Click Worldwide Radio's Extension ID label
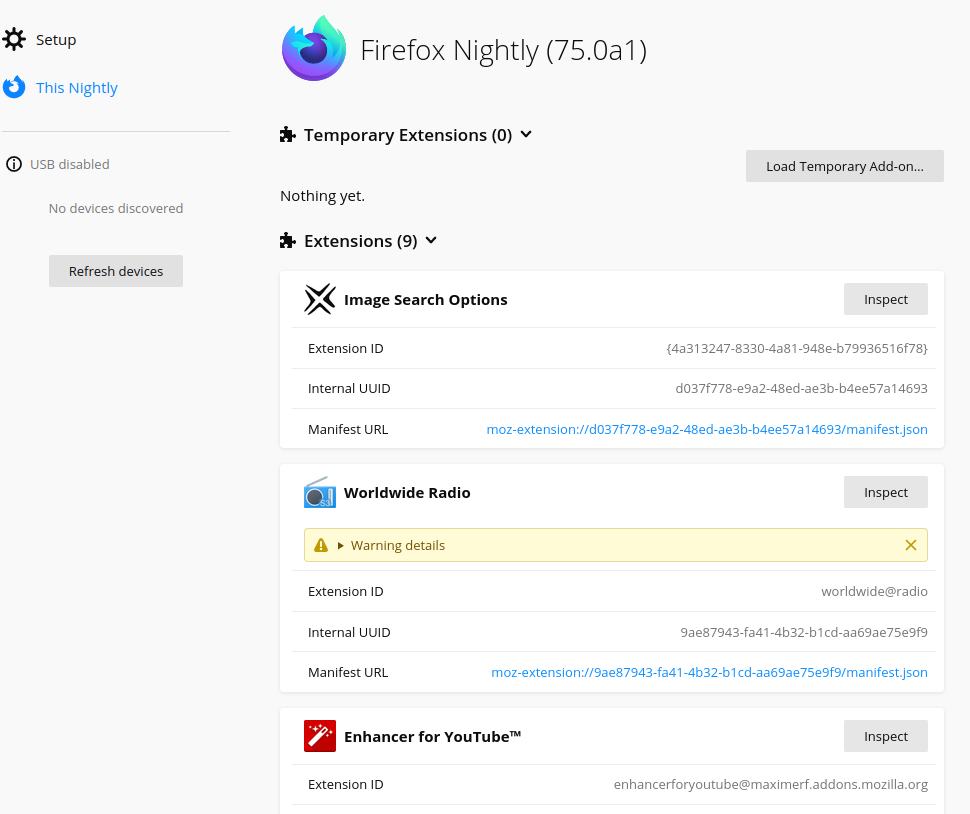The height and width of the screenshot is (814, 970). (x=346, y=591)
